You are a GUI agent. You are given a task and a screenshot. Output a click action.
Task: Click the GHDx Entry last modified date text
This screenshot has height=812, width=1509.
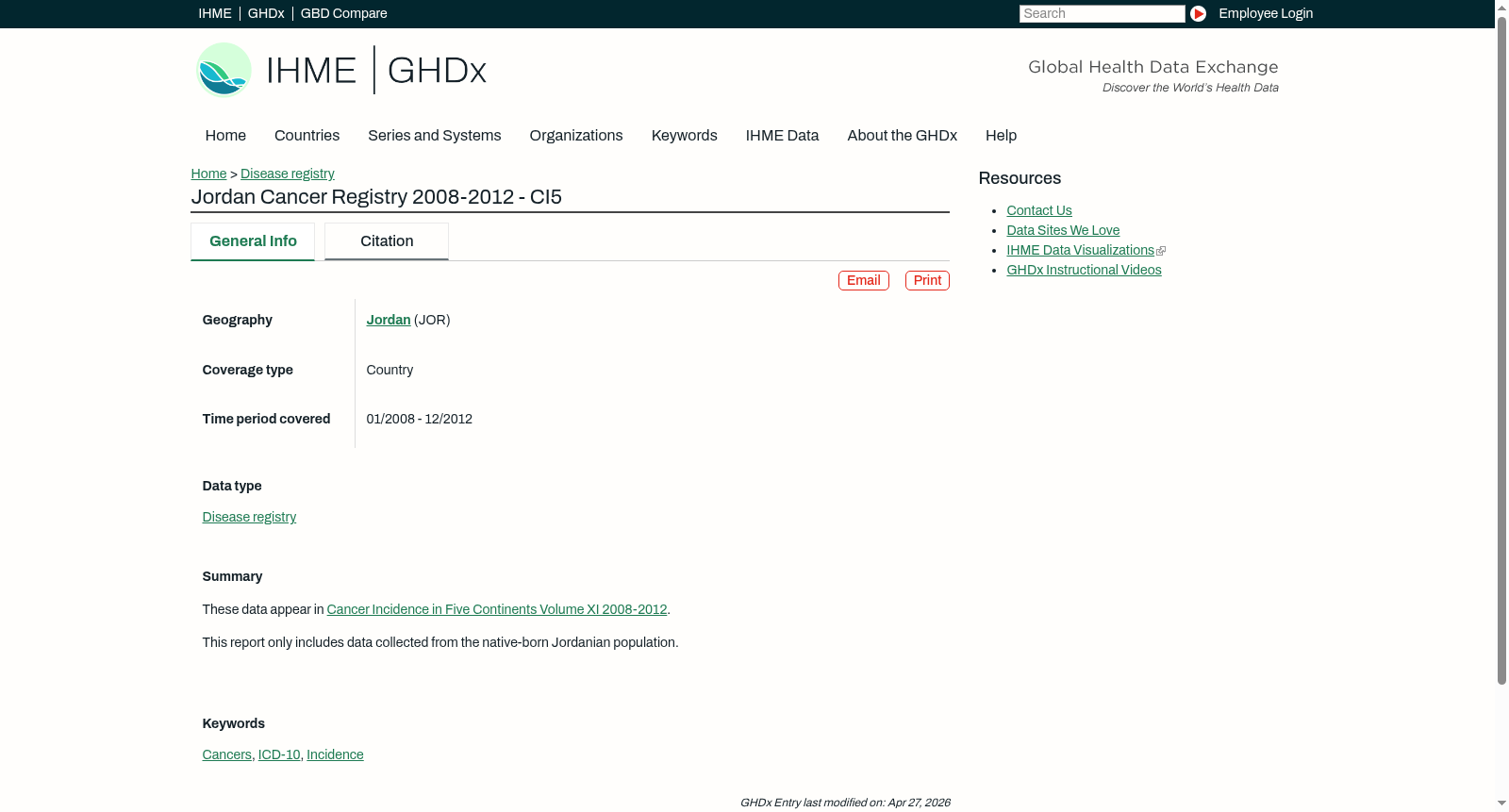845,804
